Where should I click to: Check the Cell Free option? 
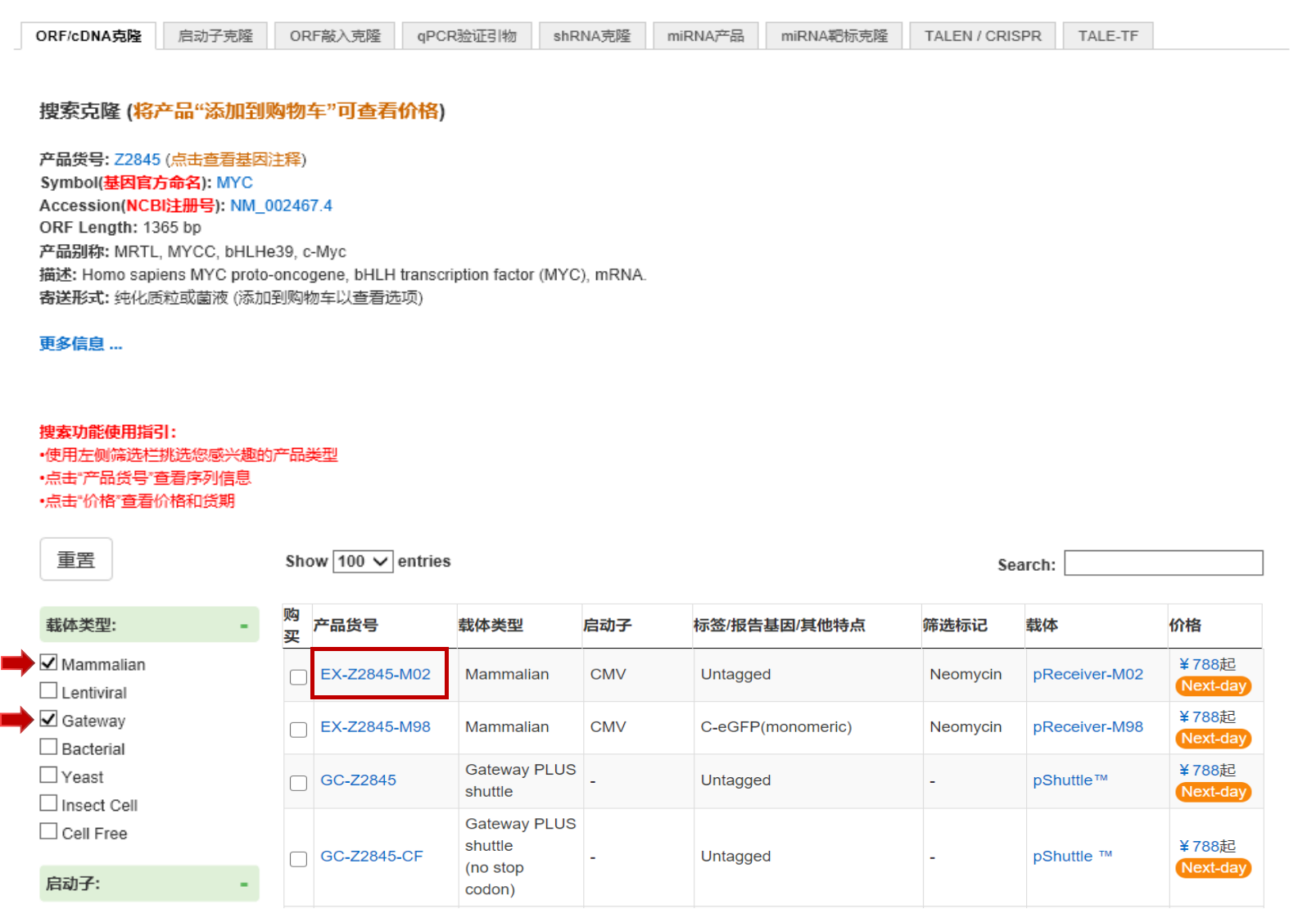click(49, 831)
